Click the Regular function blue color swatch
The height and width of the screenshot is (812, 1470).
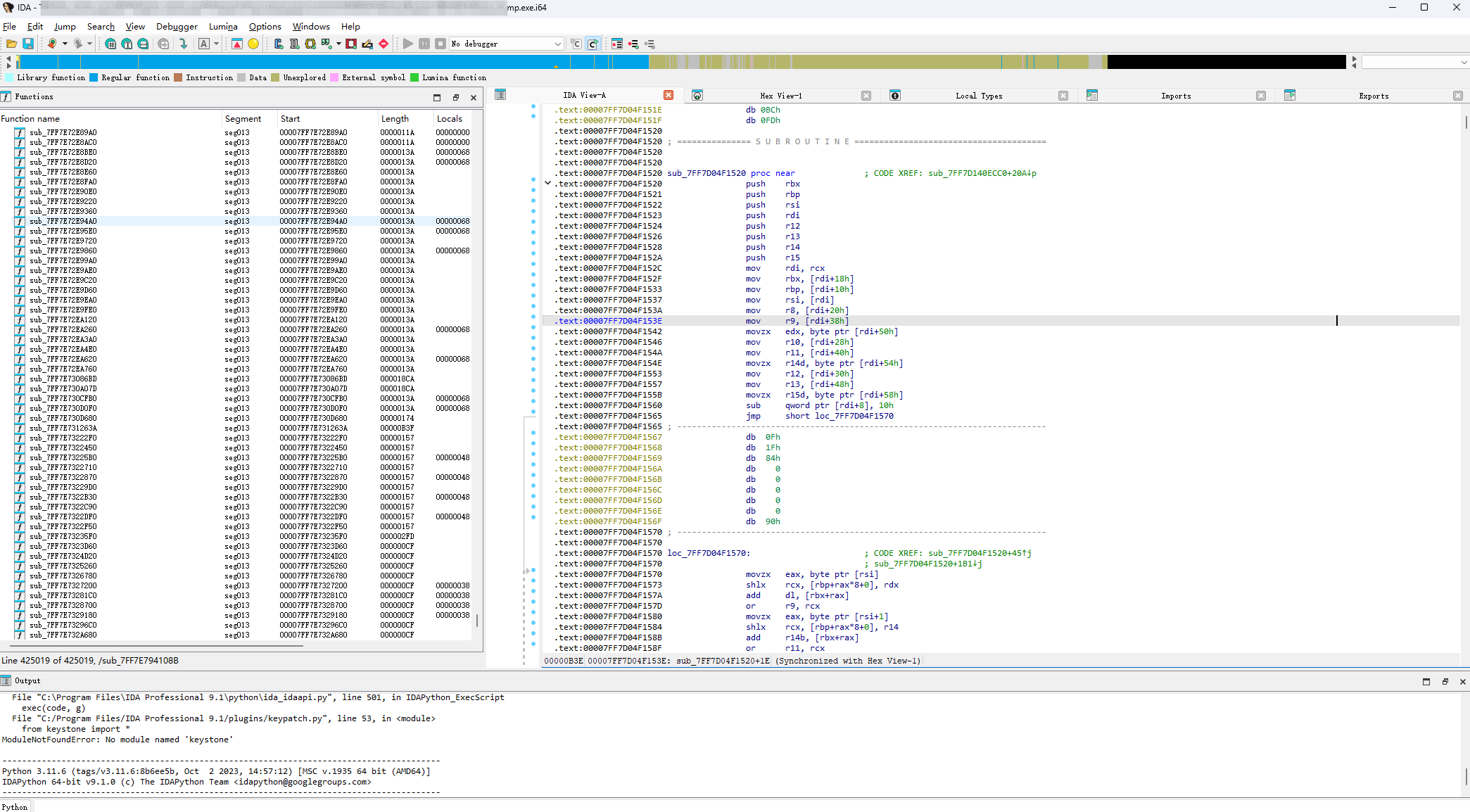click(x=94, y=77)
